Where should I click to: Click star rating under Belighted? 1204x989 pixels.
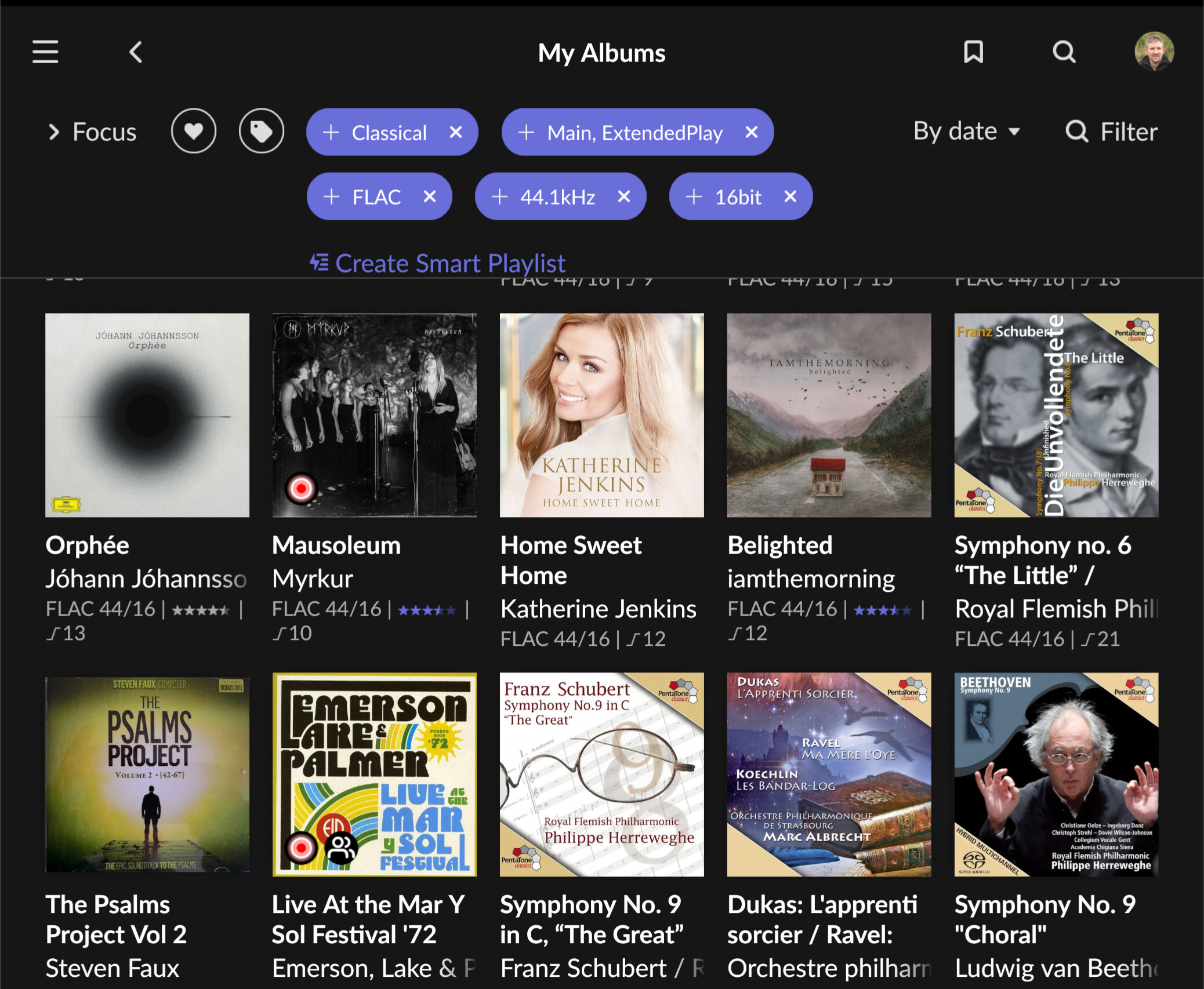point(883,610)
